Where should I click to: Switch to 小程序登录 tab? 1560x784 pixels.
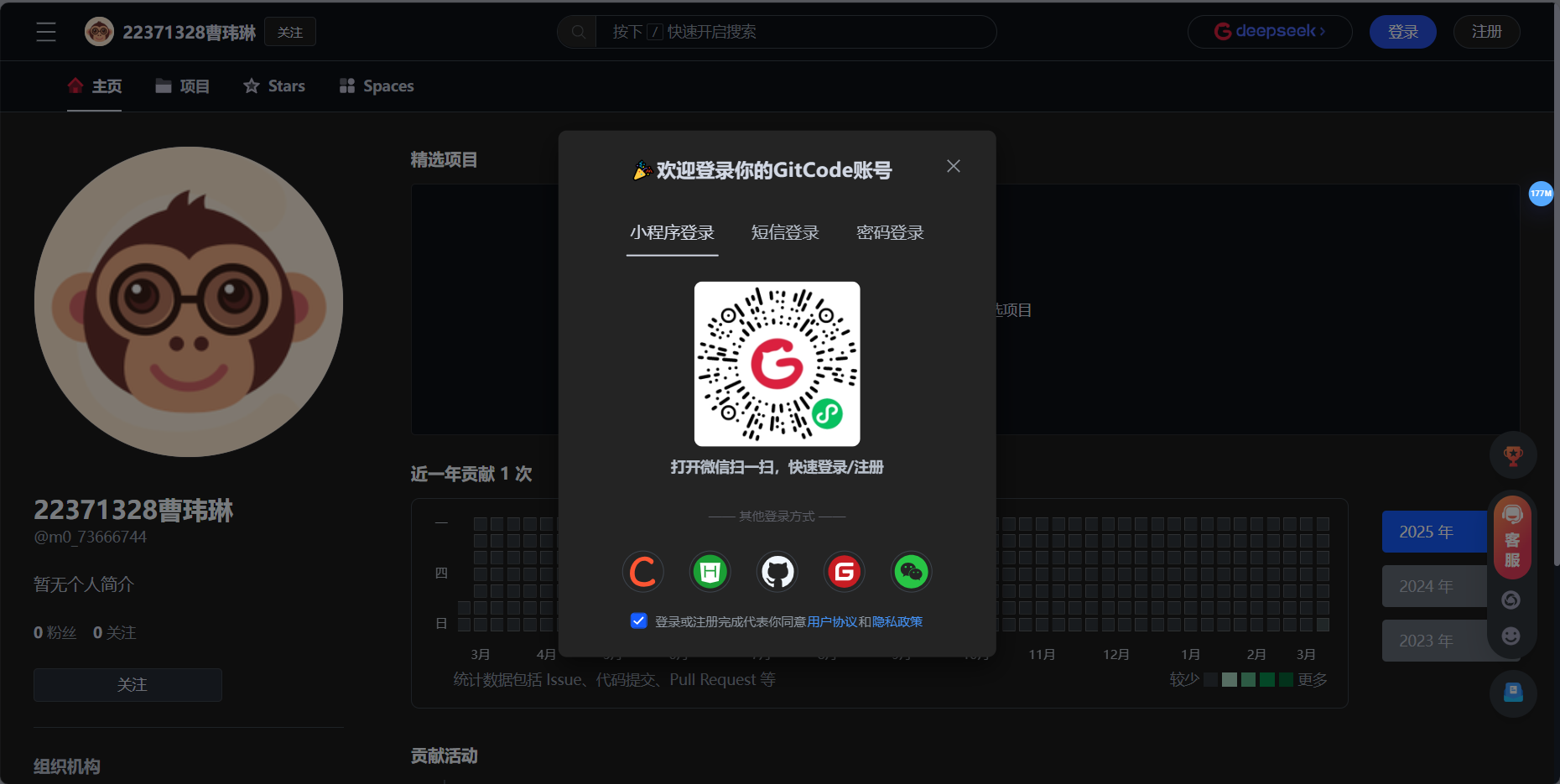pos(673,233)
